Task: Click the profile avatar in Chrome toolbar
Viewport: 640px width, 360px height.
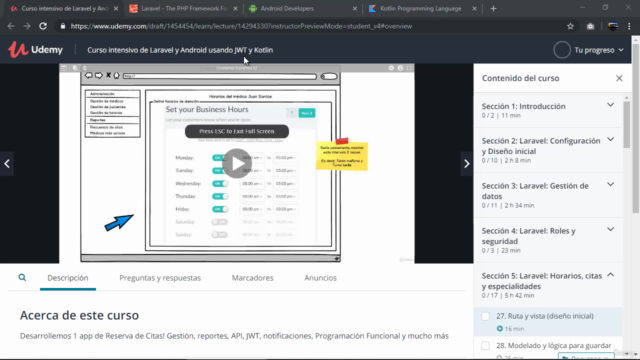Action: pyautogui.click(x=613, y=26)
